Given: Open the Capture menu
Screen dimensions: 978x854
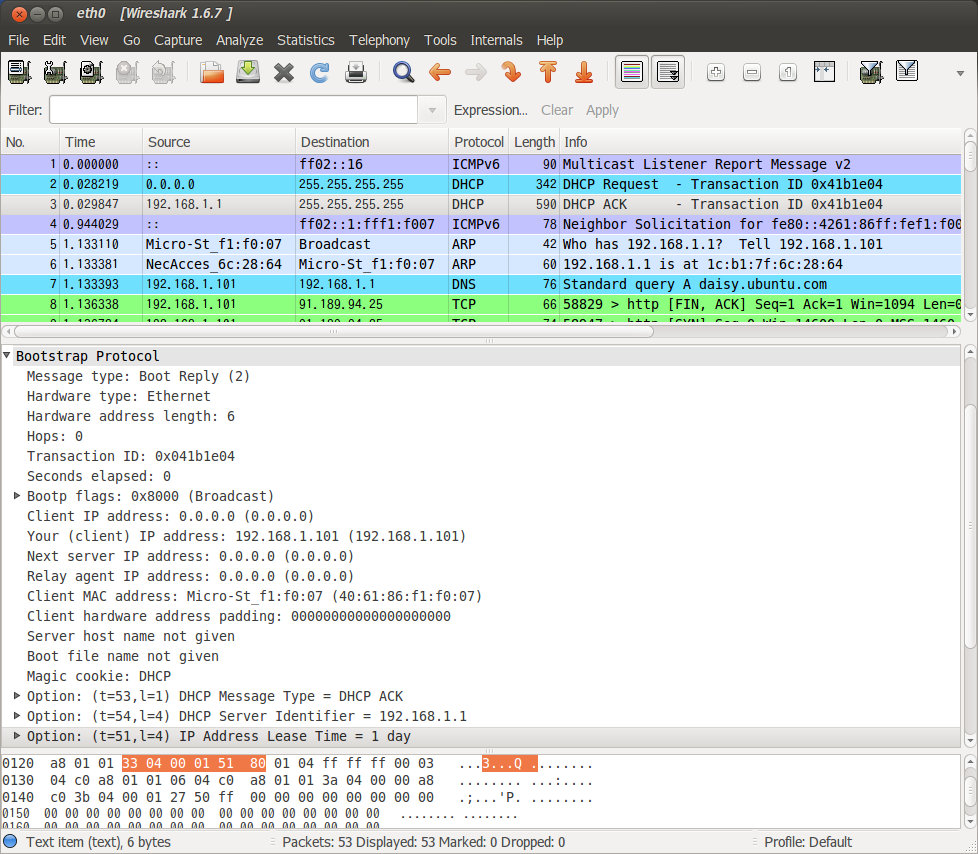Looking at the screenshot, I should (178, 40).
